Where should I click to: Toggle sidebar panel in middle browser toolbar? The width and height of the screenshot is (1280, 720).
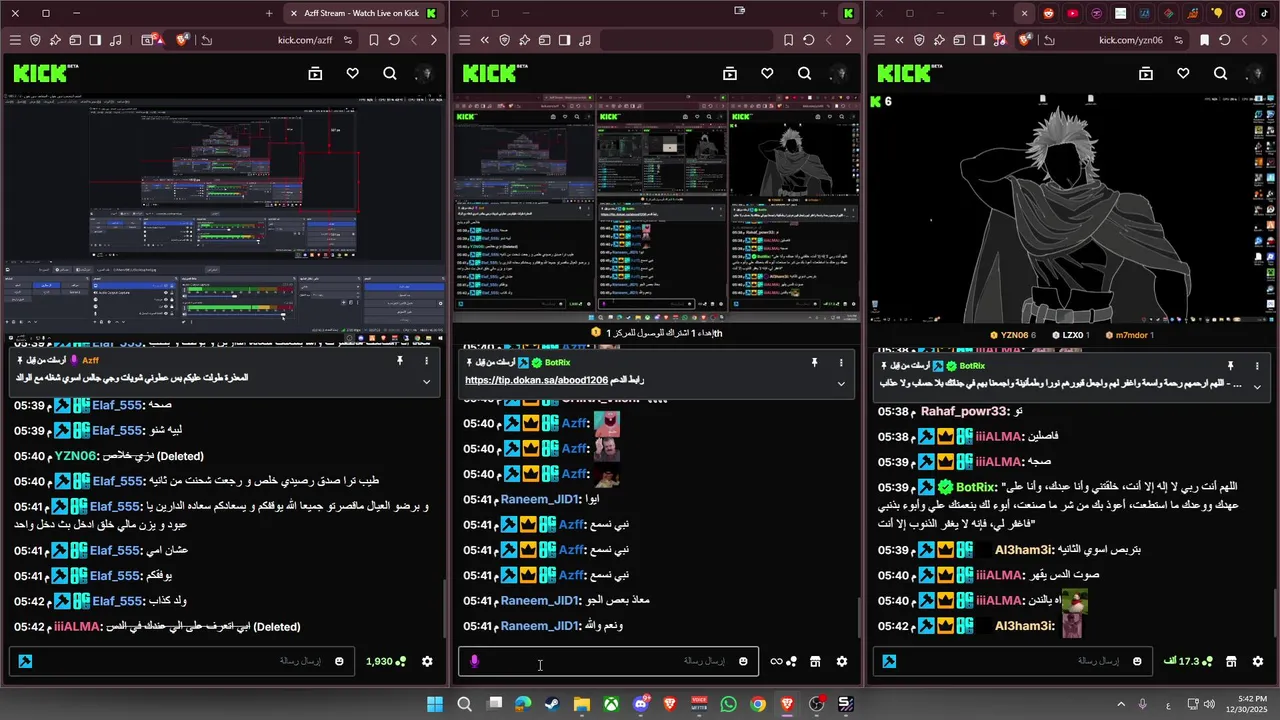pyautogui.click(x=564, y=40)
